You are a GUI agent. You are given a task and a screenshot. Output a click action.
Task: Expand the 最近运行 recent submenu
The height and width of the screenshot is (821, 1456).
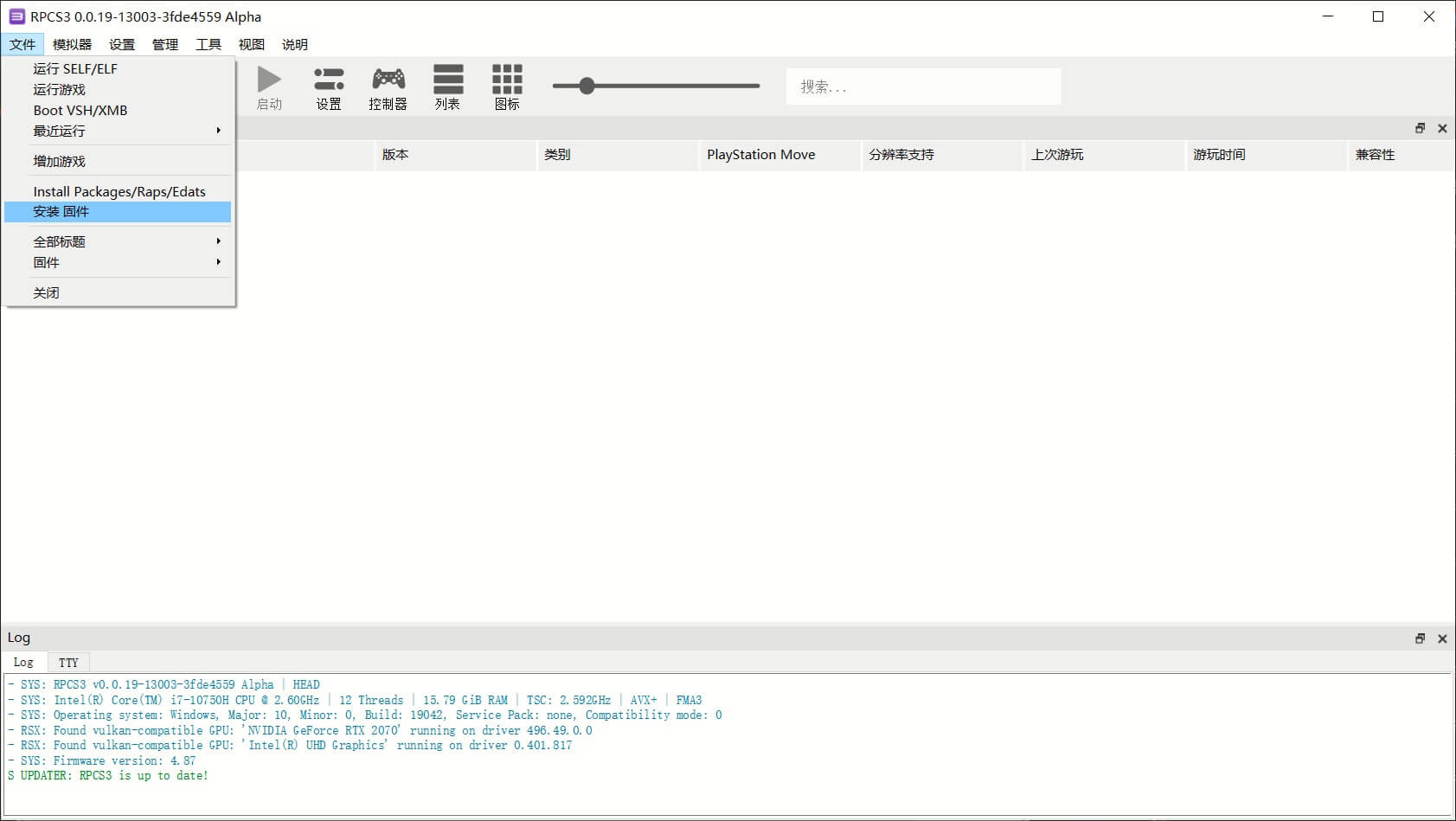click(x=118, y=131)
